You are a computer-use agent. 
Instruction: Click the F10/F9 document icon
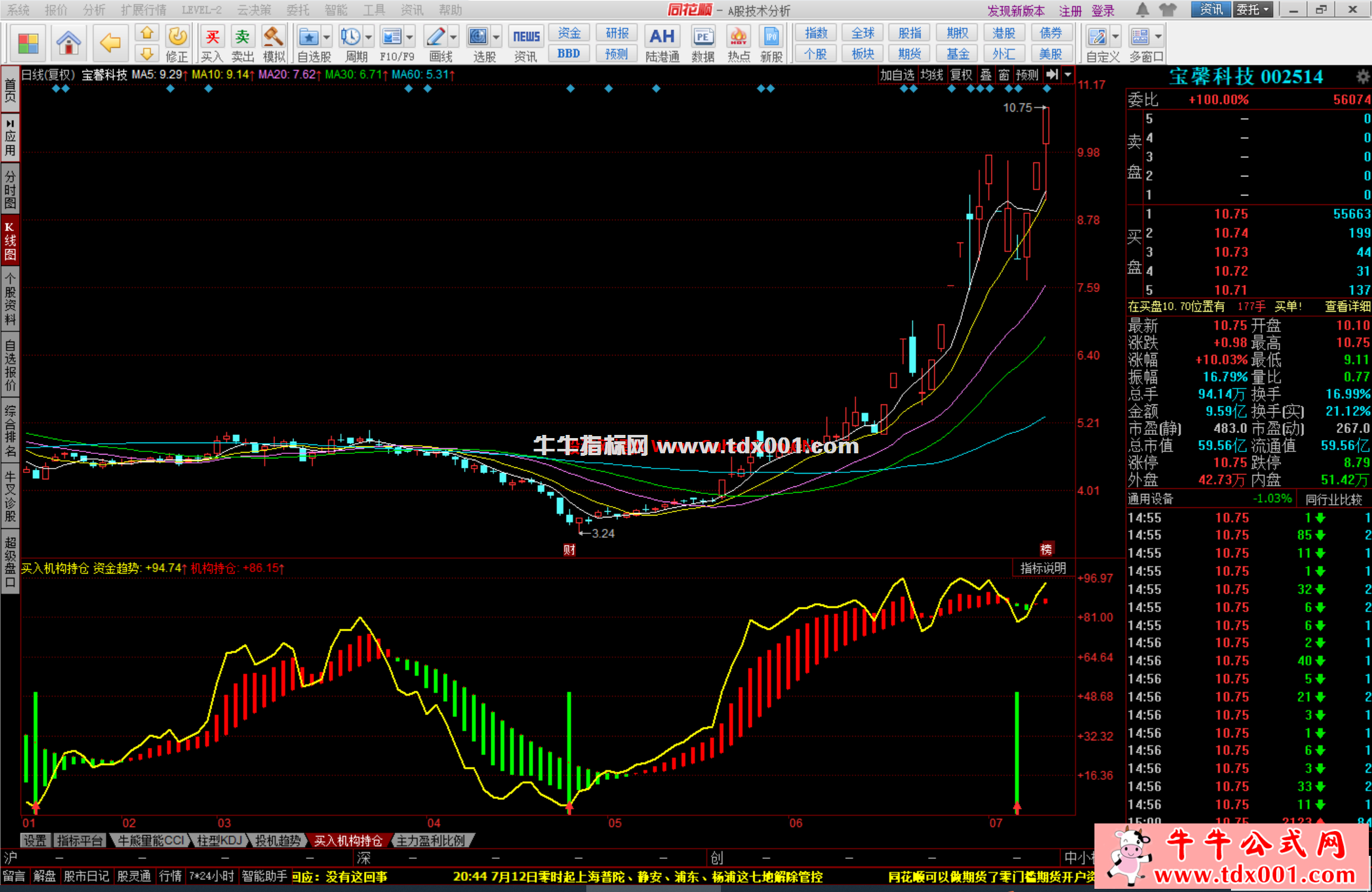tap(392, 37)
